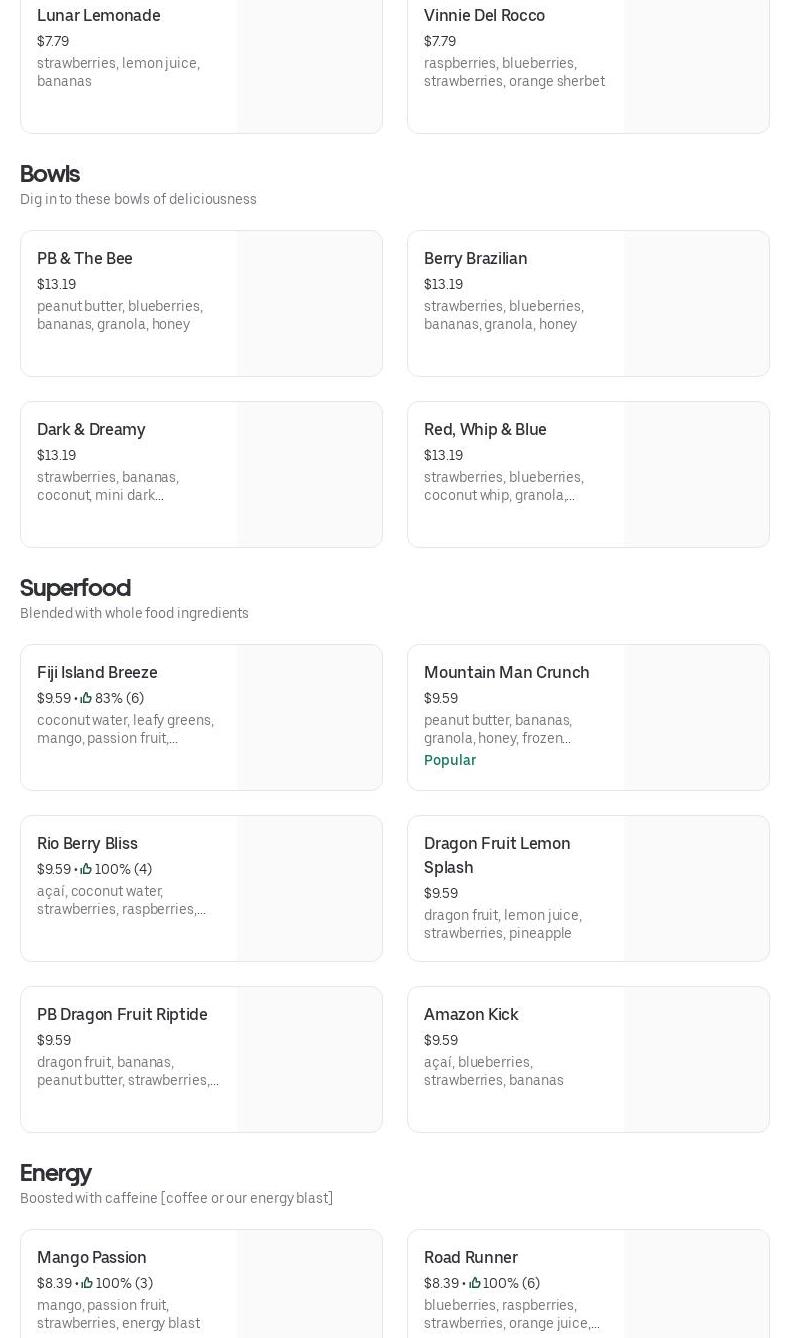This screenshot has height=1338, width=804.
Task: Open Mountain Man Crunch smoothie title
Action: 506,672
